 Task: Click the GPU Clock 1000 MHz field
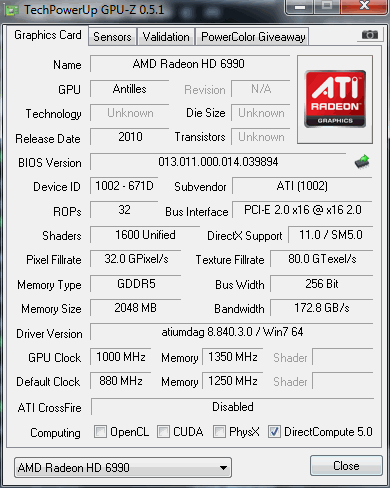click(121, 357)
